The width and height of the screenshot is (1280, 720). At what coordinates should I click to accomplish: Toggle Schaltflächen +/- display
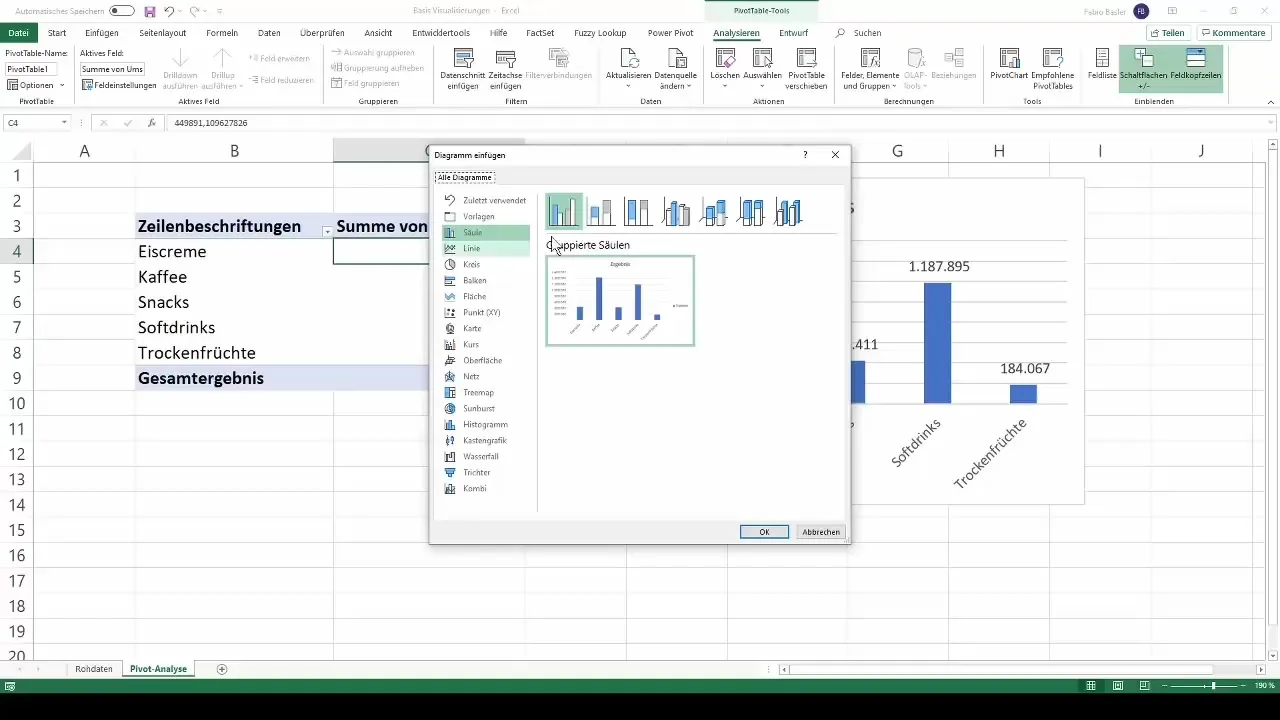1143,69
